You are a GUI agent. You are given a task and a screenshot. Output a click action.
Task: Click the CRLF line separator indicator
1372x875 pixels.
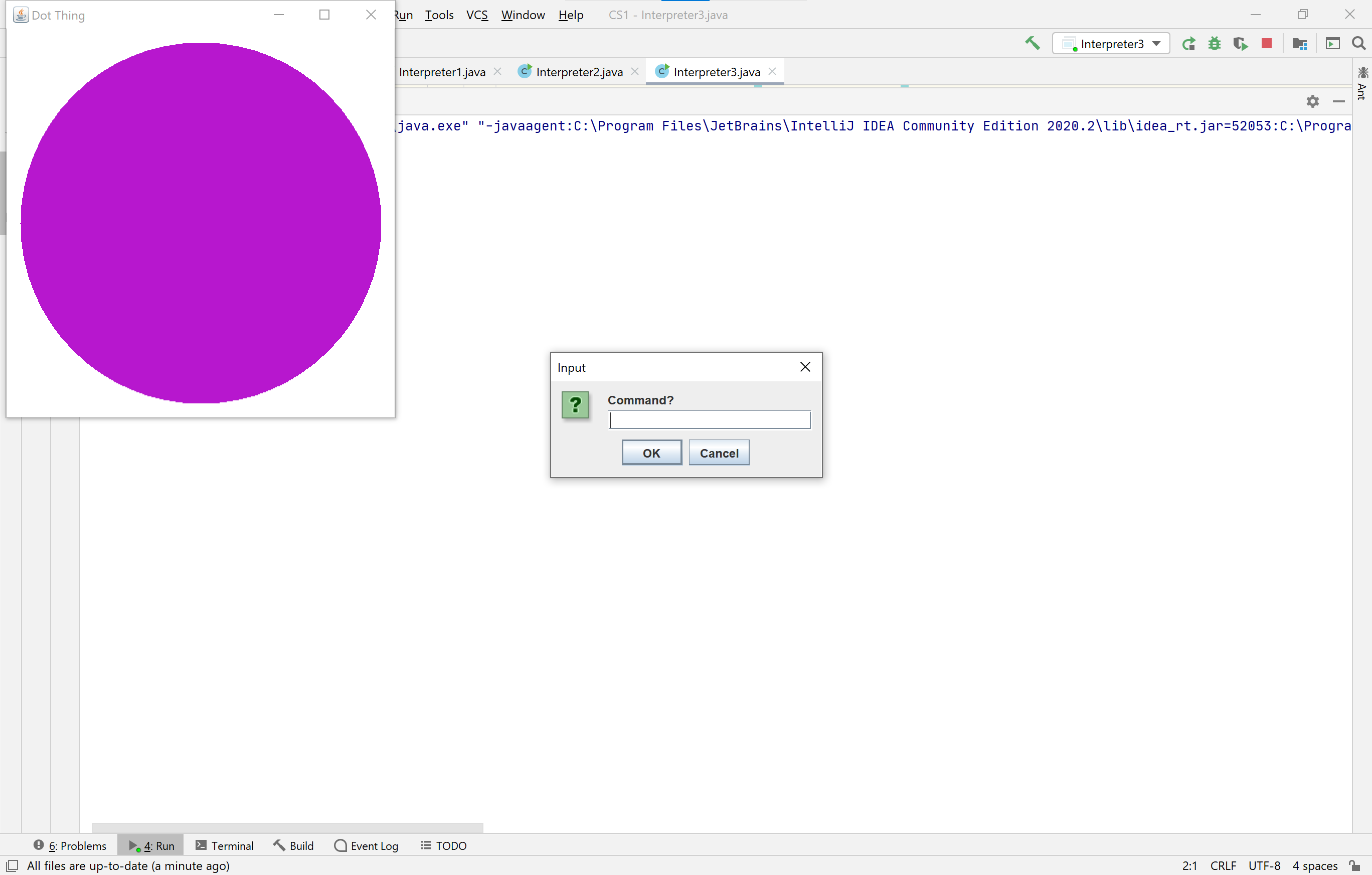pyautogui.click(x=1223, y=865)
